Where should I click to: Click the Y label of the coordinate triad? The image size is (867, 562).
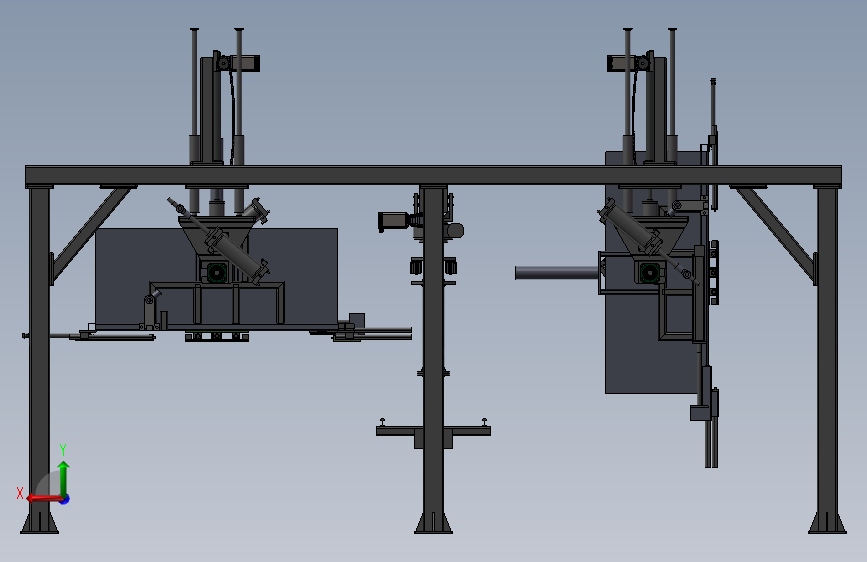62,449
